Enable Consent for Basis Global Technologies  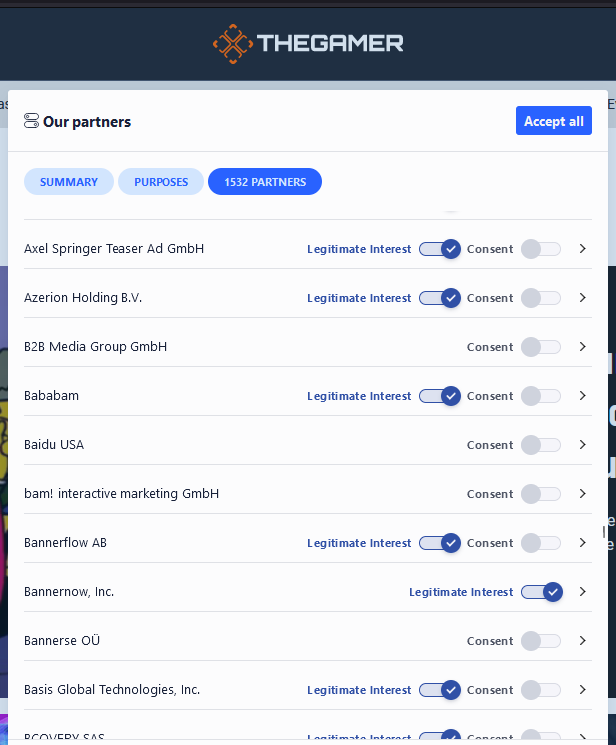[541, 690]
